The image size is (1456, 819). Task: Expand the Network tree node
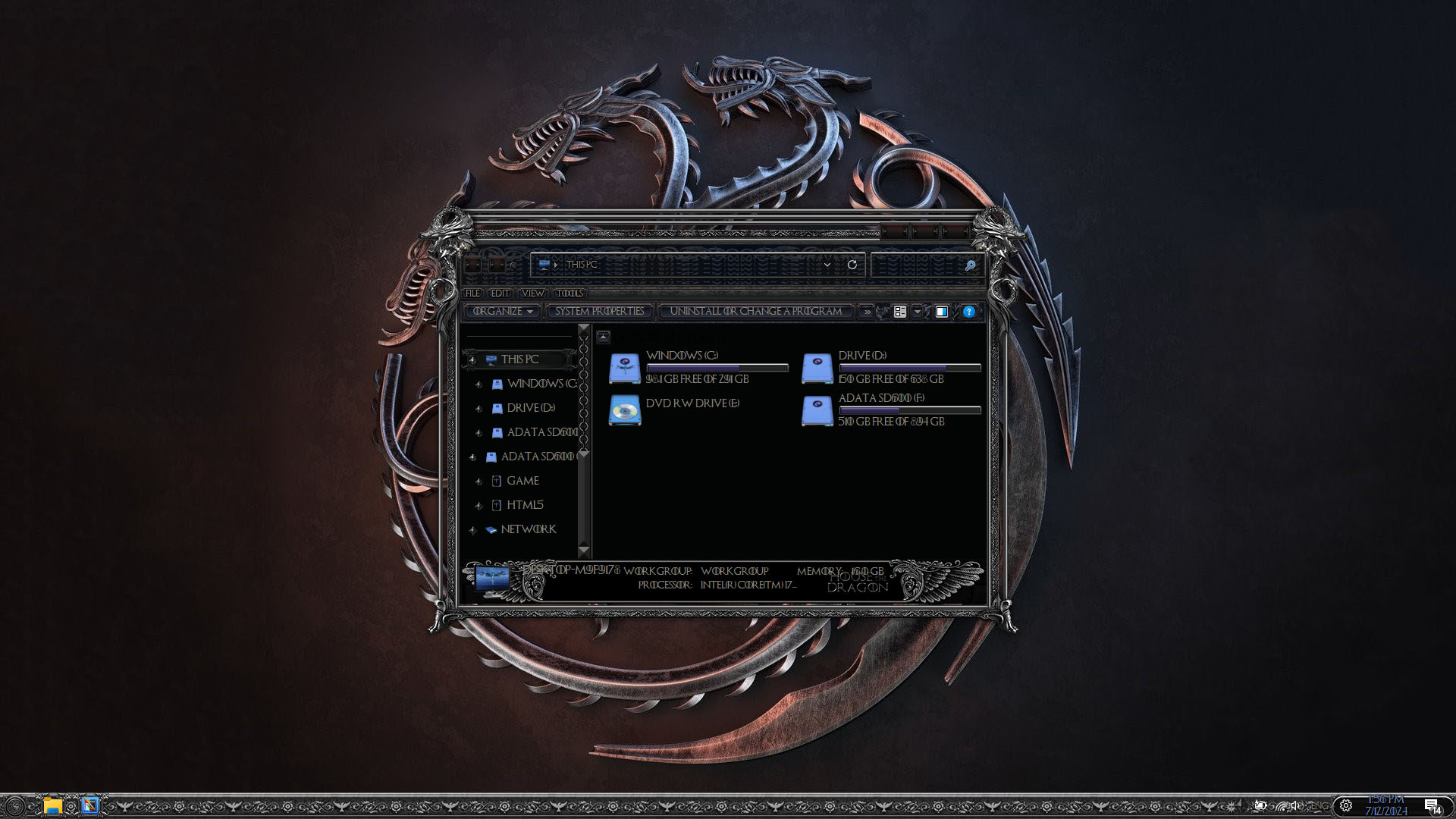(x=472, y=530)
